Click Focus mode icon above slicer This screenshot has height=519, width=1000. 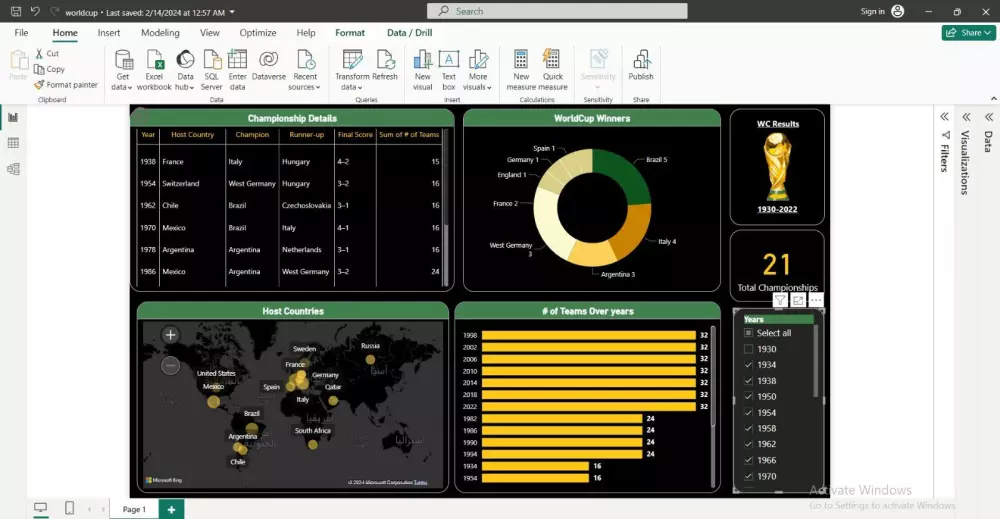pyautogui.click(x=798, y=300)
